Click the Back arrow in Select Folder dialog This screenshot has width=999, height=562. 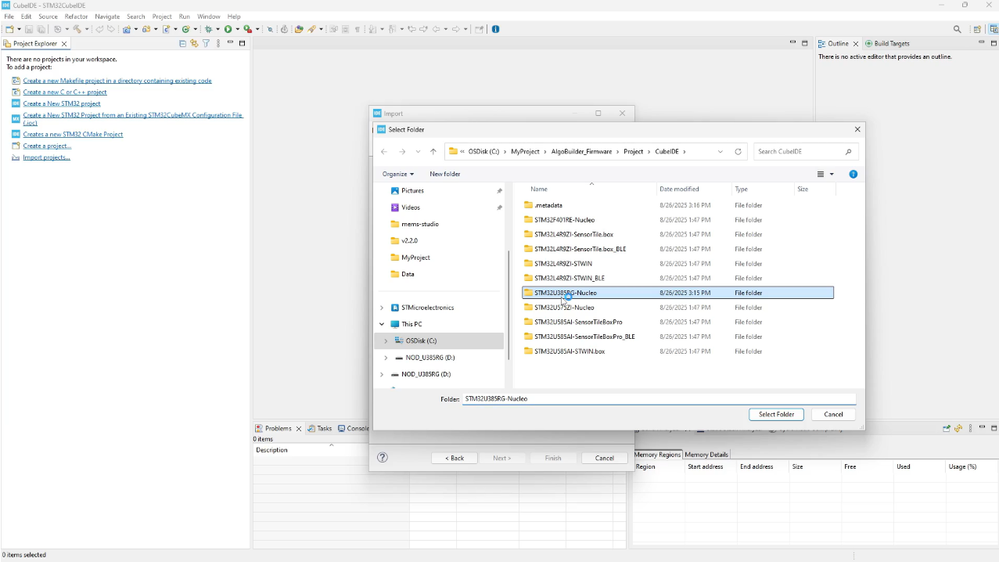click(x=384, y=152)
